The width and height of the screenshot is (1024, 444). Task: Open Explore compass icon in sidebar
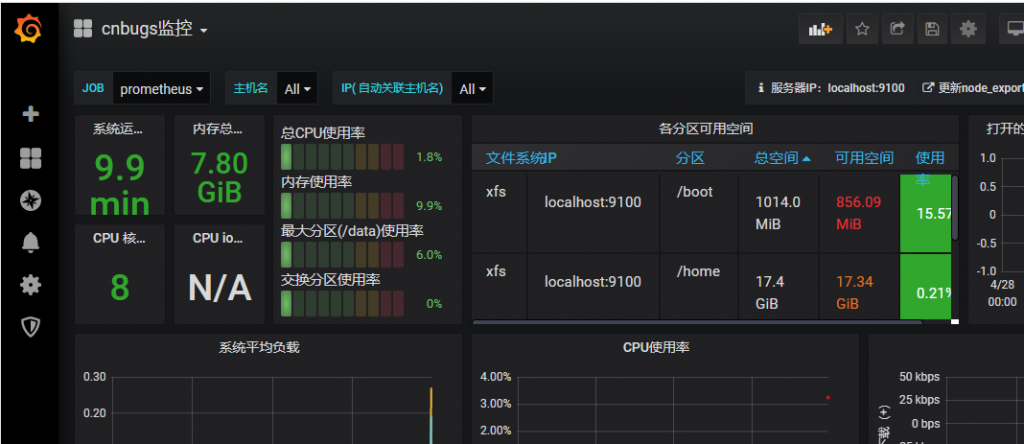(x=30, y=200)
